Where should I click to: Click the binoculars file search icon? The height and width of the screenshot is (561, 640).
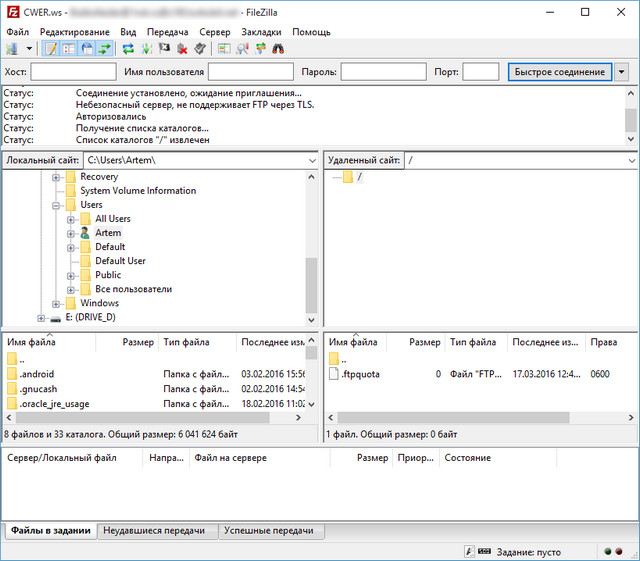tap(278, 48)
